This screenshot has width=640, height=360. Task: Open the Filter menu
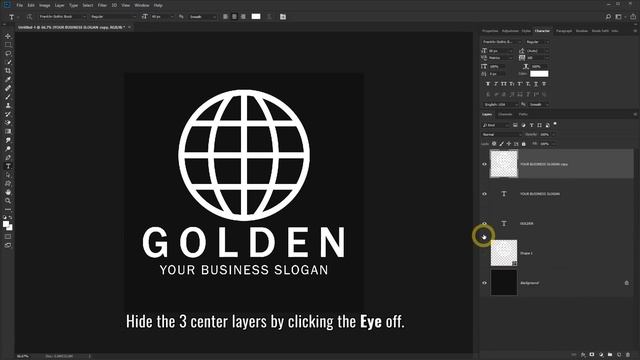(102, 5)
